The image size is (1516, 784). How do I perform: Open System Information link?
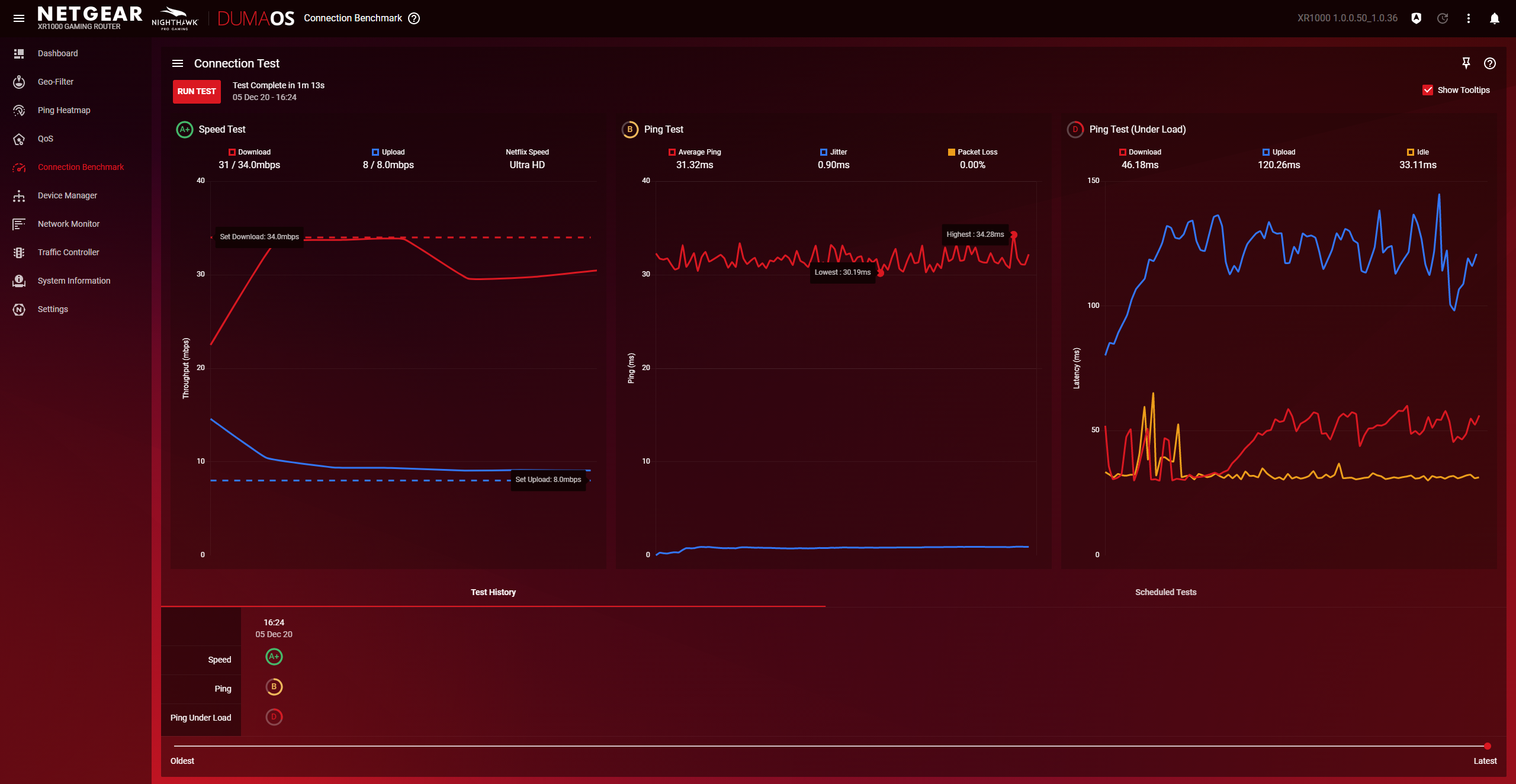point(74,281)
